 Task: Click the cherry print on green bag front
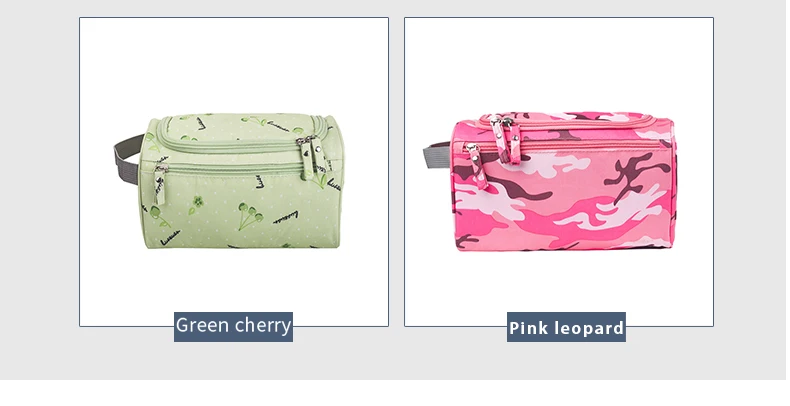250,216
